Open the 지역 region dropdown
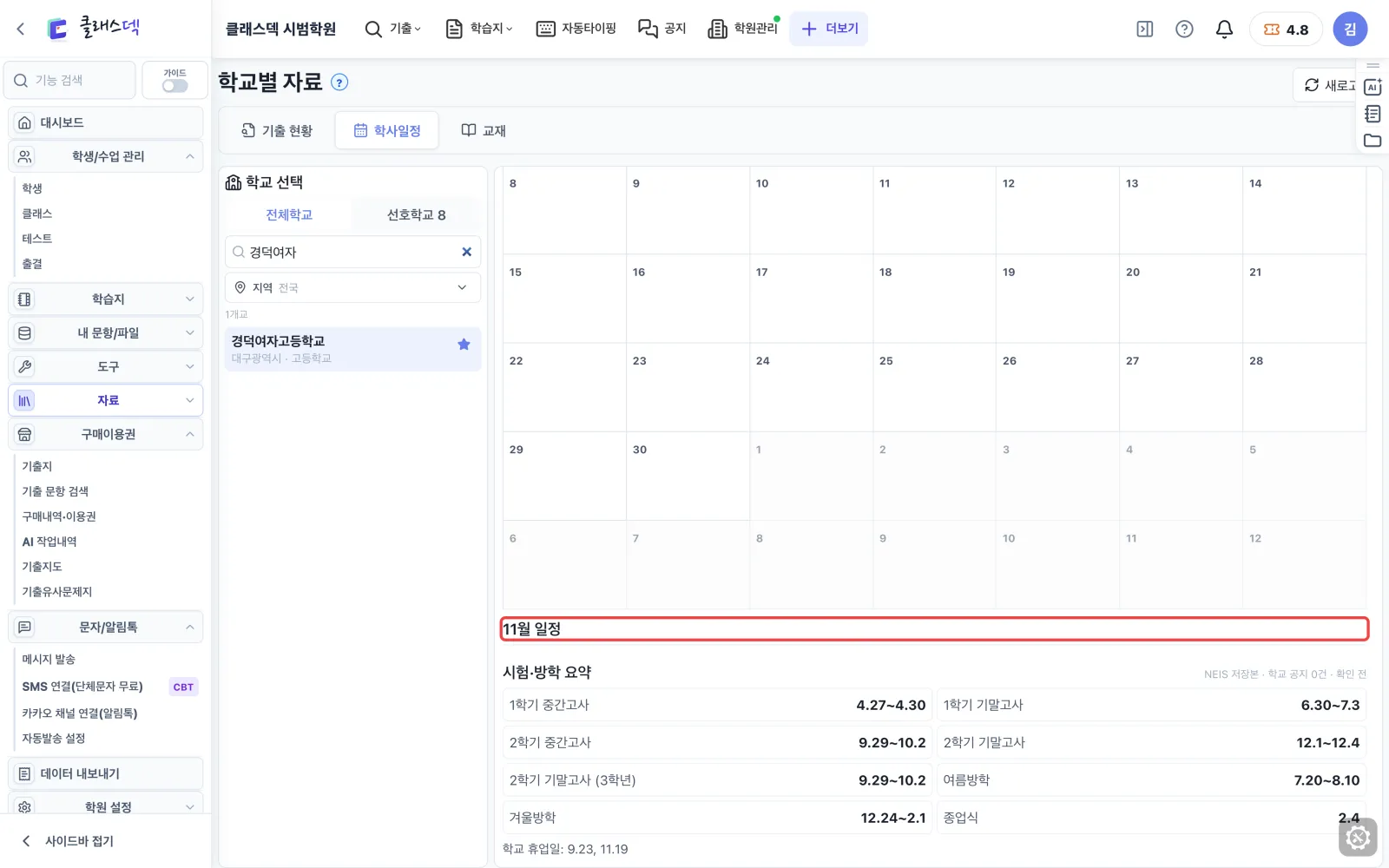This screenshot has height=868, width=1389. (x=352, y=287)
